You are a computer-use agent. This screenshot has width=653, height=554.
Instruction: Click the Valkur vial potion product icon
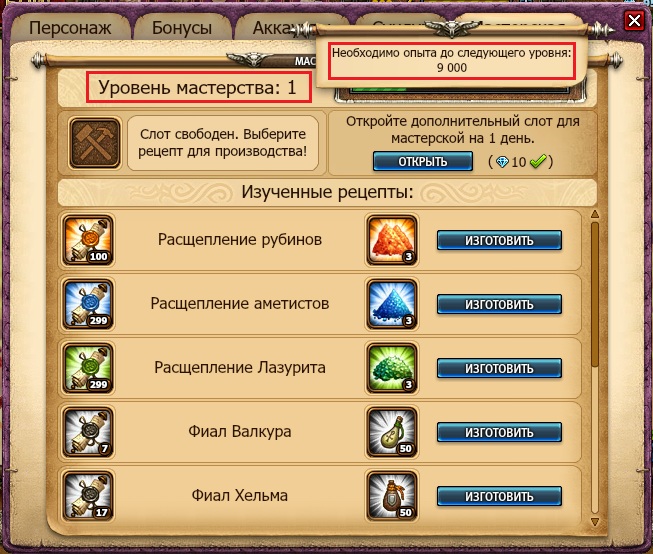(x=391, y=432)
